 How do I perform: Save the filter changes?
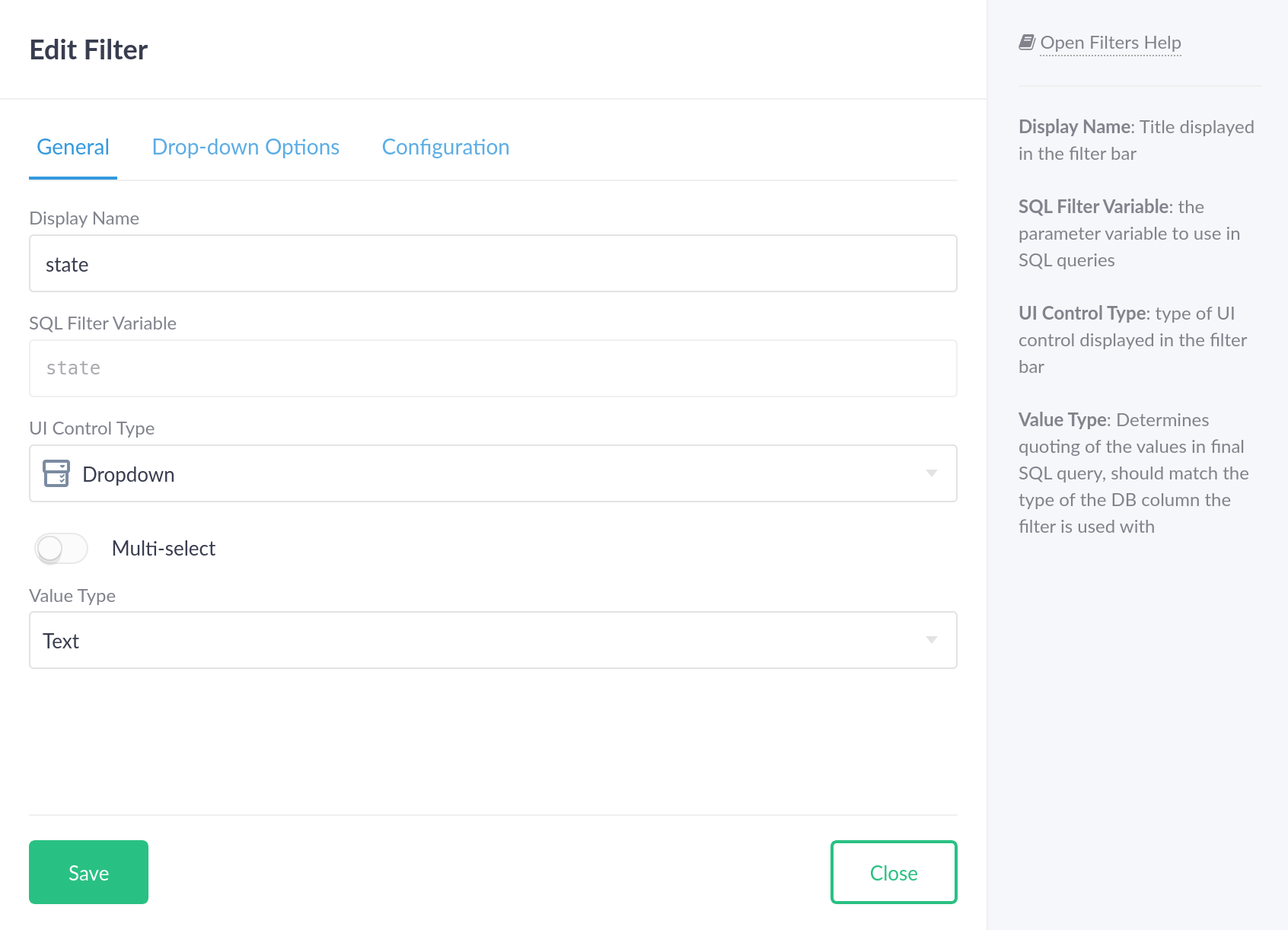88,872
